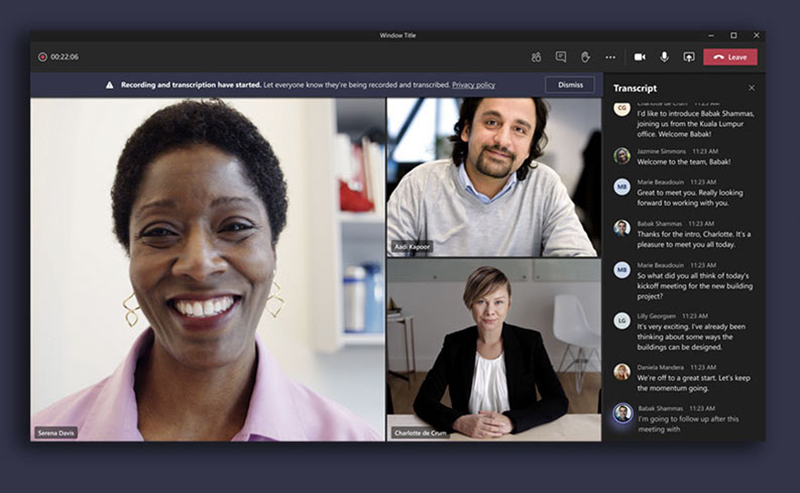Leave the meeting
The height and width of the screenshot is (493, 800).
pos(730,57)
